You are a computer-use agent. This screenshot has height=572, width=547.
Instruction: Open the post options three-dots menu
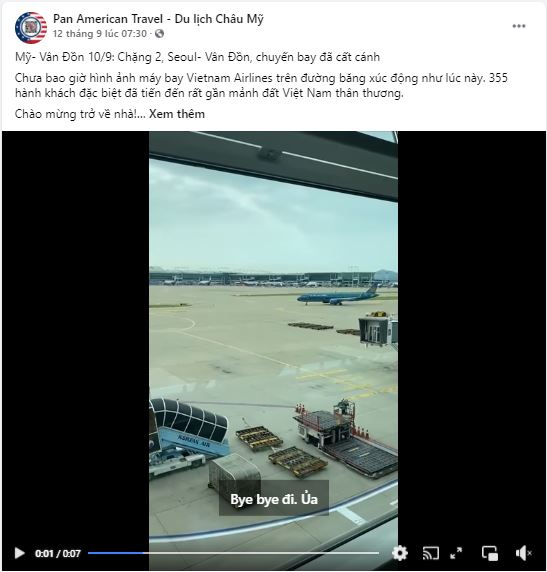519,26
